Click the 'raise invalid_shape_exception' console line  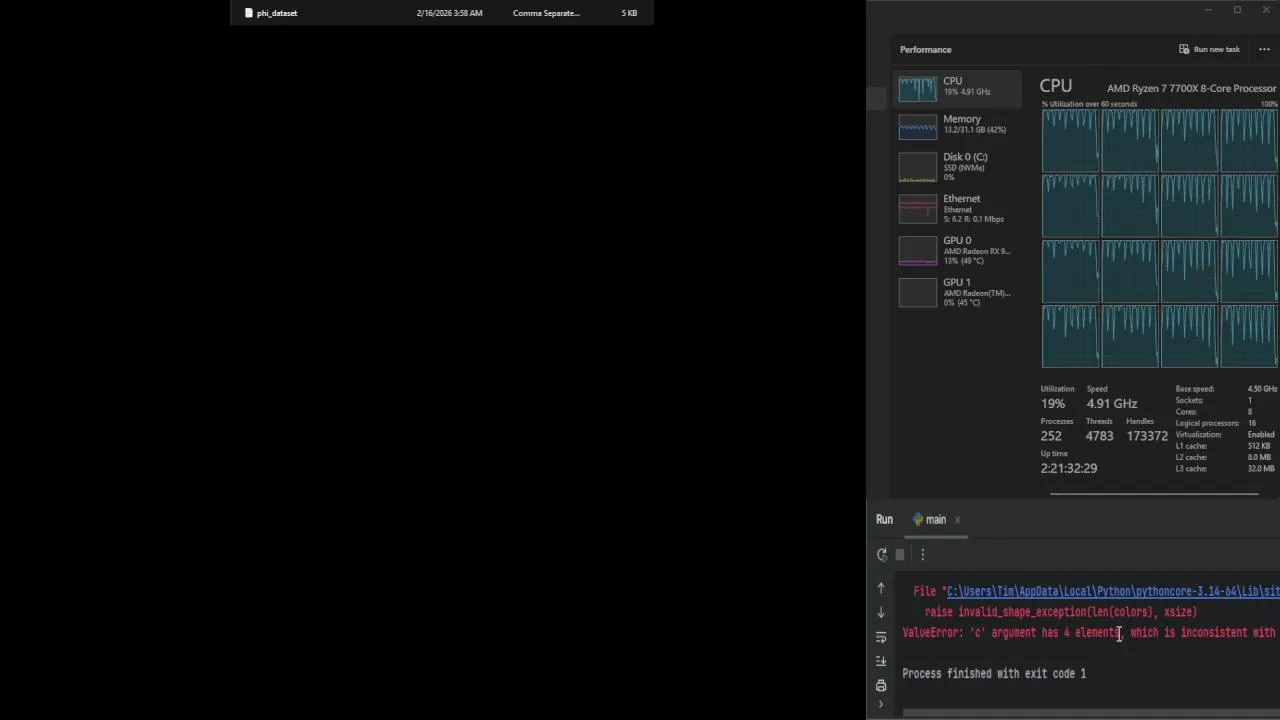coord(1061,612)
